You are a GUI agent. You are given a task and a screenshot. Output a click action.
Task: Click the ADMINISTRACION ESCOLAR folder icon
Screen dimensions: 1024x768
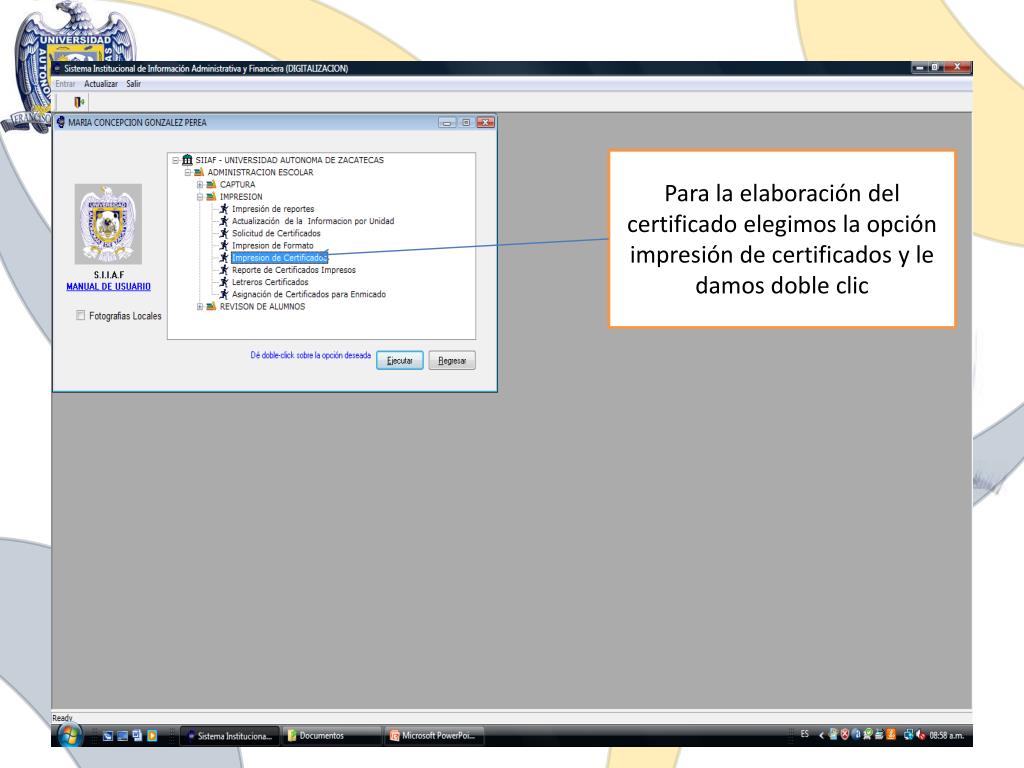point(199,172)
